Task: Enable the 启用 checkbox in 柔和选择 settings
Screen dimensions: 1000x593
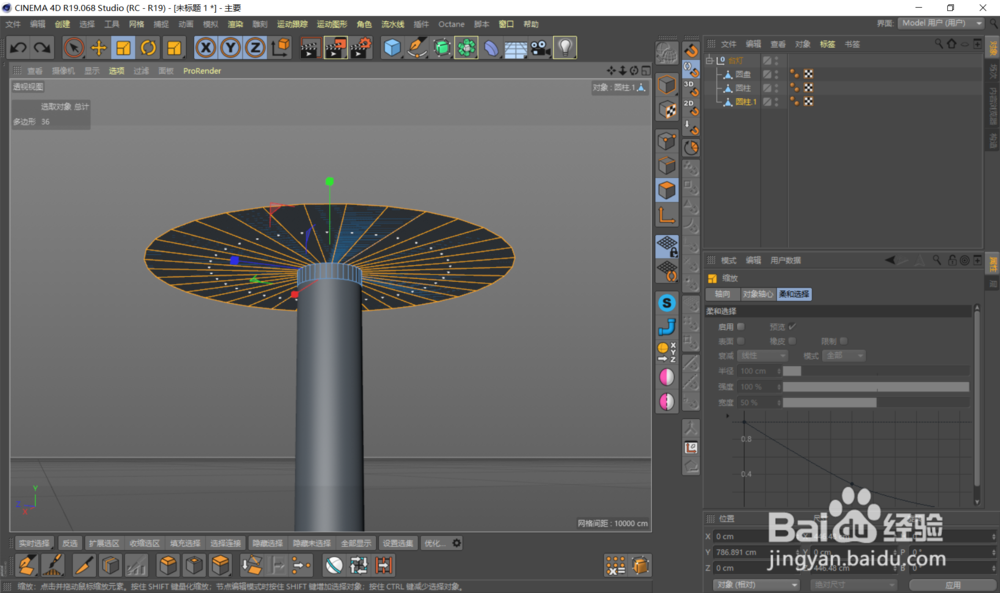Action: pos(740,327)
